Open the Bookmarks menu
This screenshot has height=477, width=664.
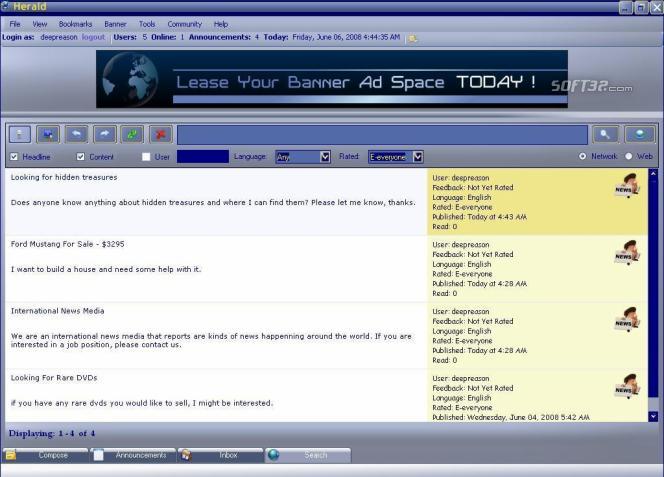[74, 23]
